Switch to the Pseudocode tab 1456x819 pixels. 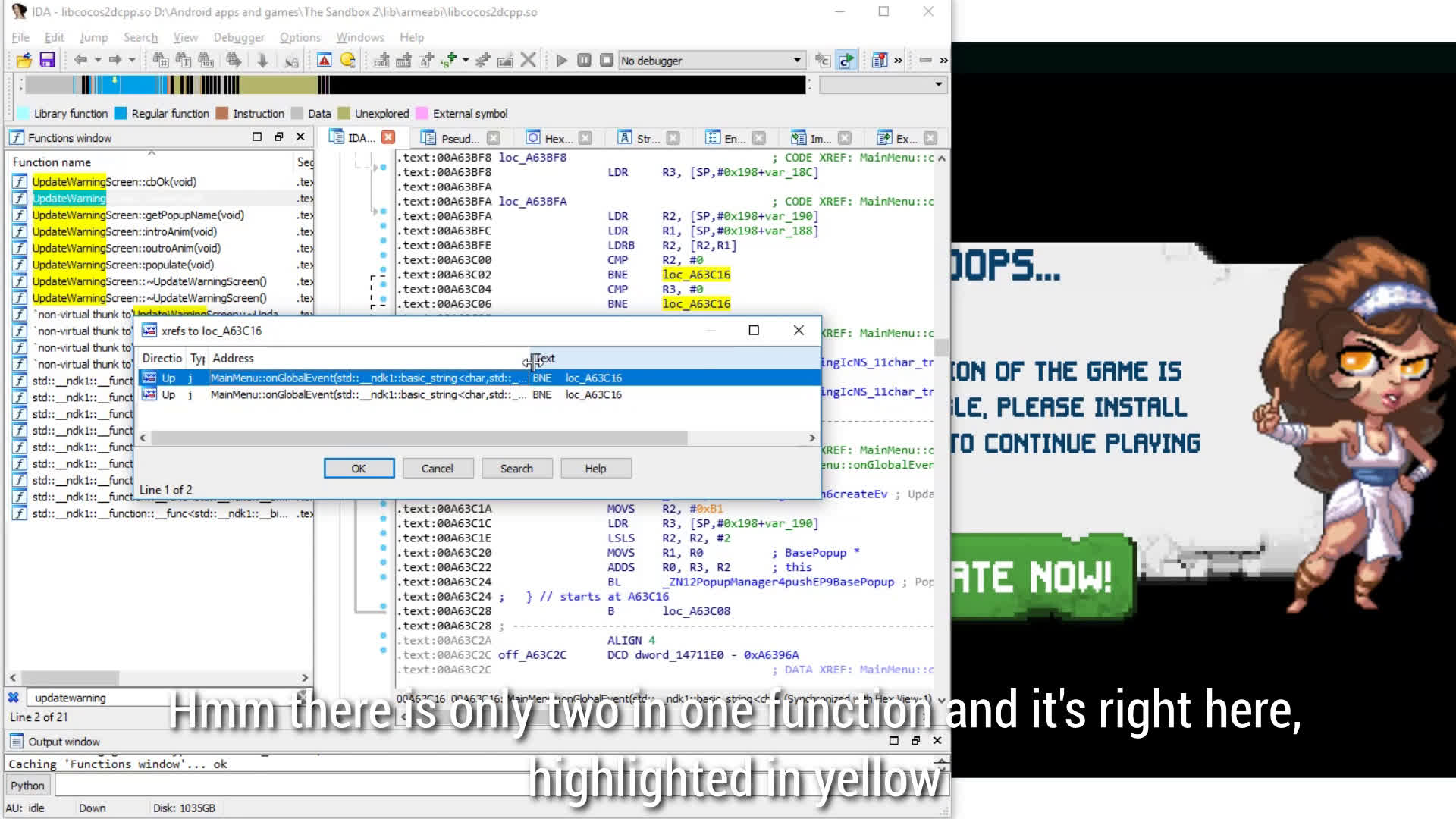(460, 138)
